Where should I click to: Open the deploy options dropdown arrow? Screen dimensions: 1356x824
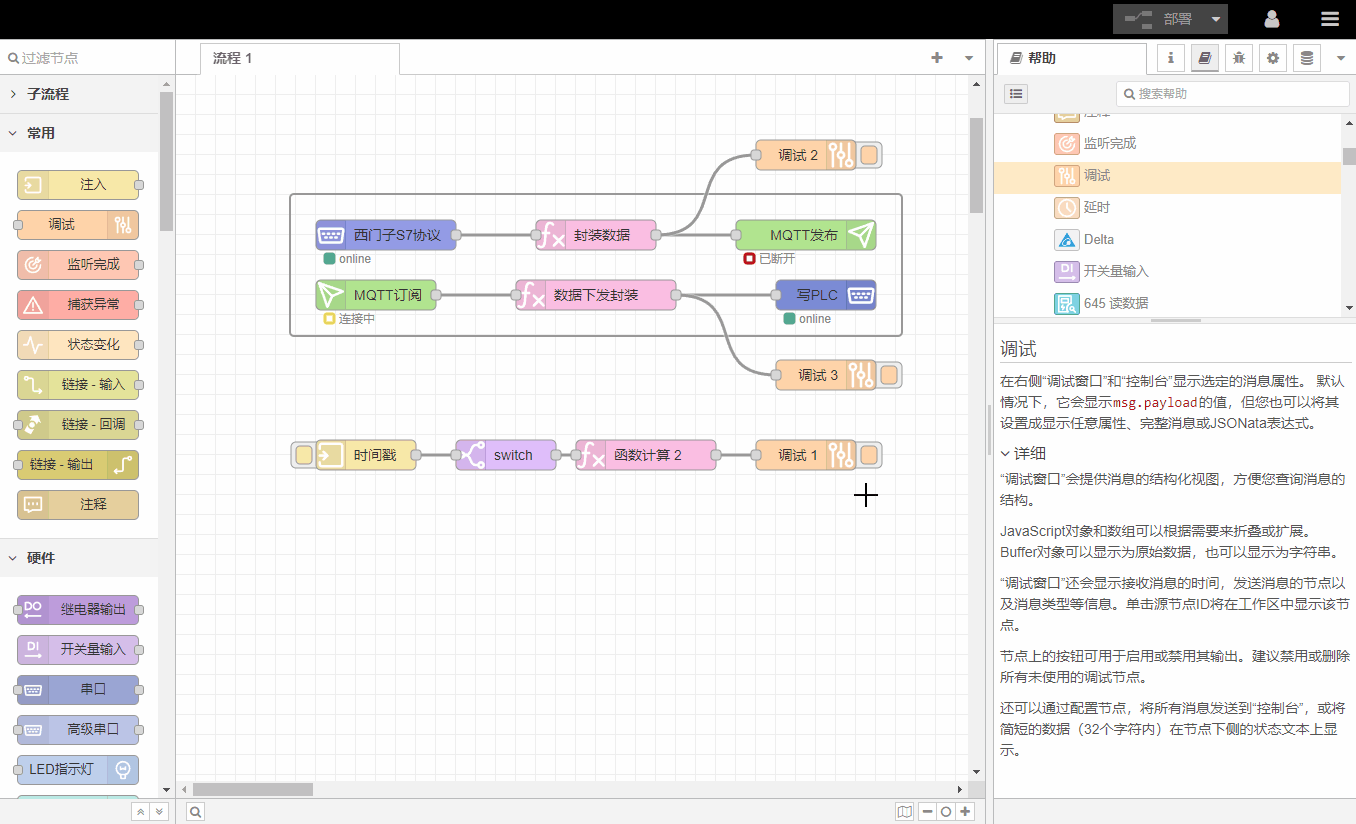pyautogui.click(x=1215, y=19)
